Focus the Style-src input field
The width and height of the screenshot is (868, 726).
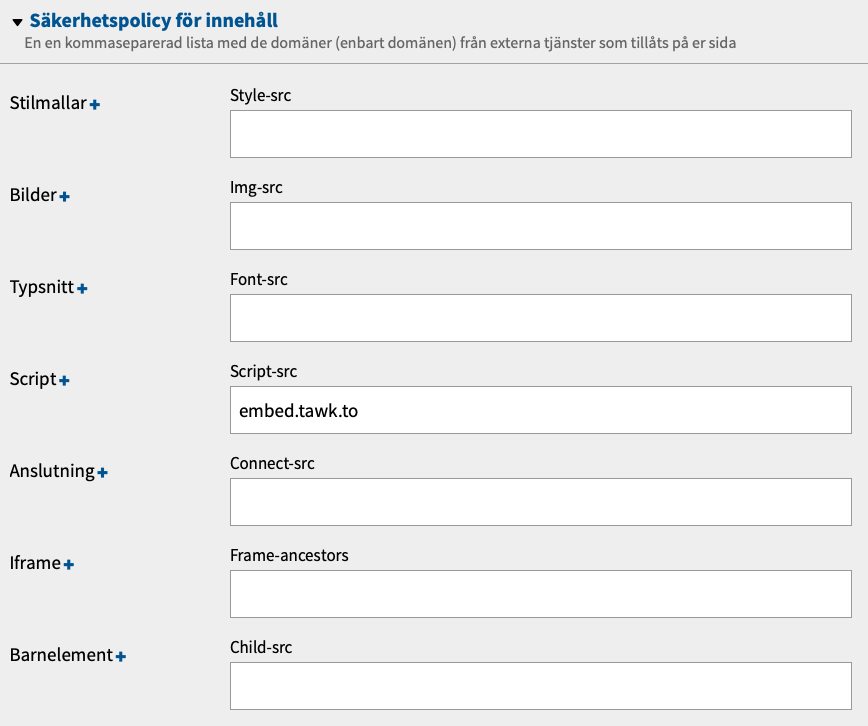540,134
